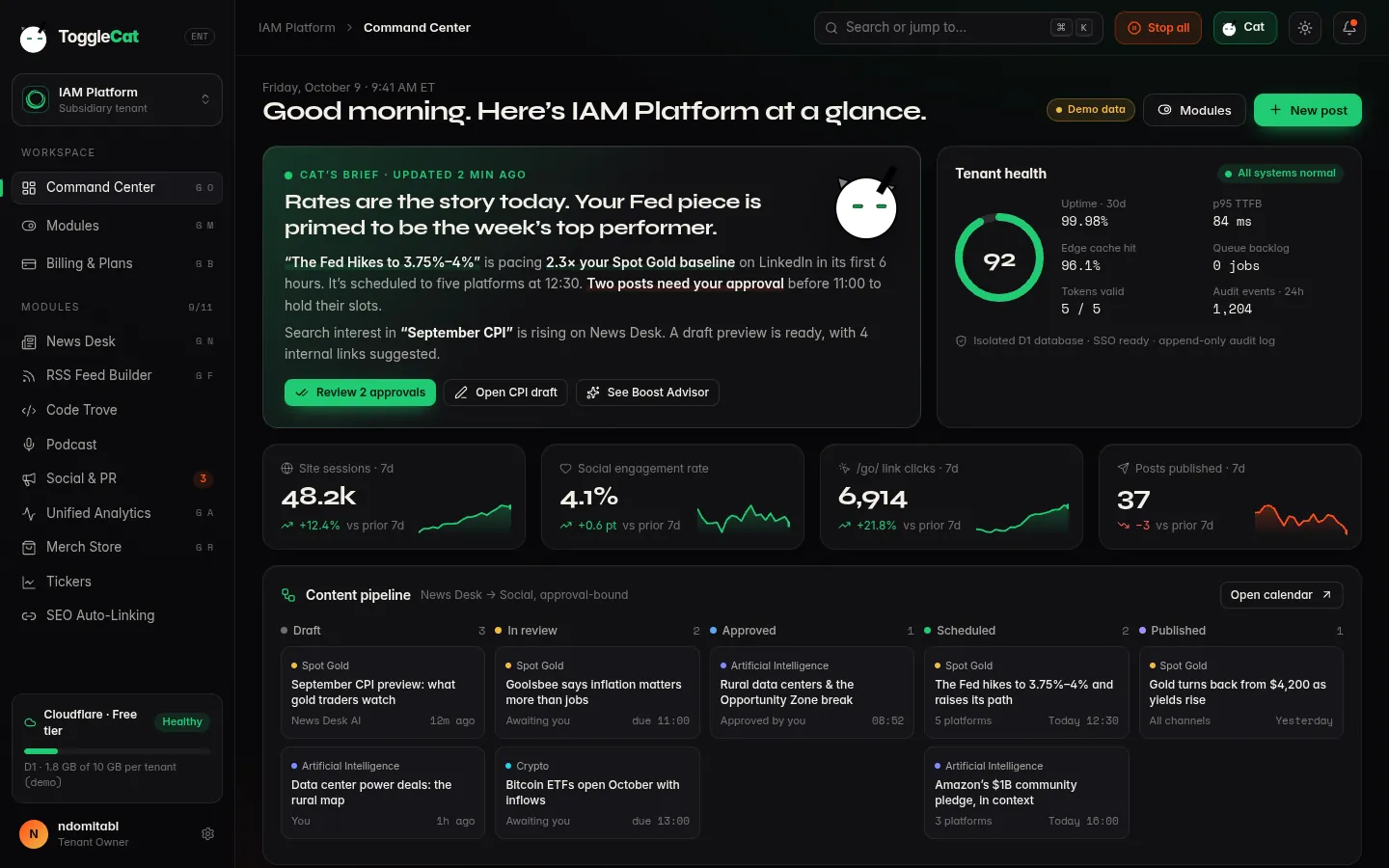Click the Code Trove brackets icon
The width and height of the screenshot is (1389, 868).
[x=29, y=411]
